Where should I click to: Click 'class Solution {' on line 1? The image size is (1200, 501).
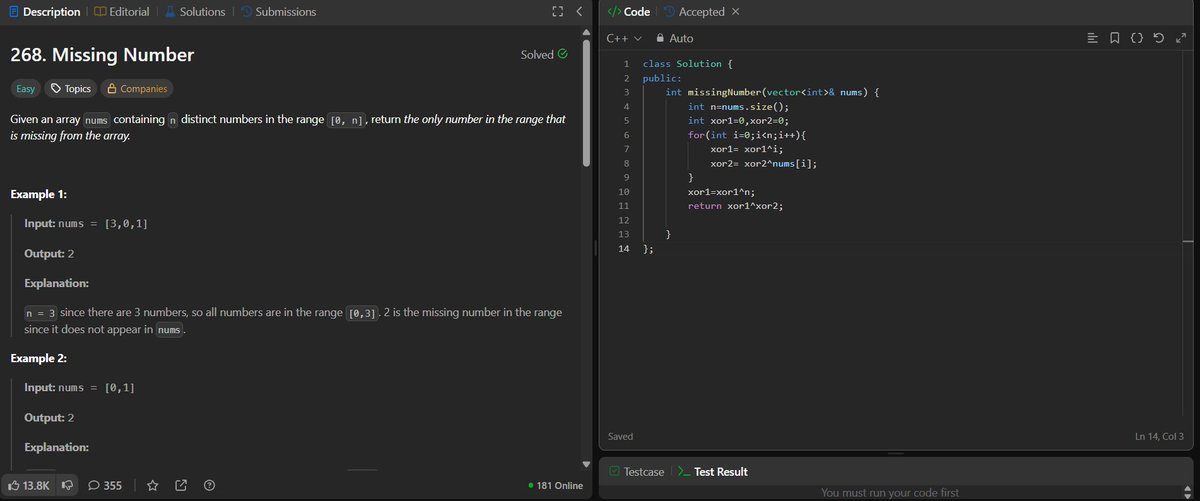(688, 64)
